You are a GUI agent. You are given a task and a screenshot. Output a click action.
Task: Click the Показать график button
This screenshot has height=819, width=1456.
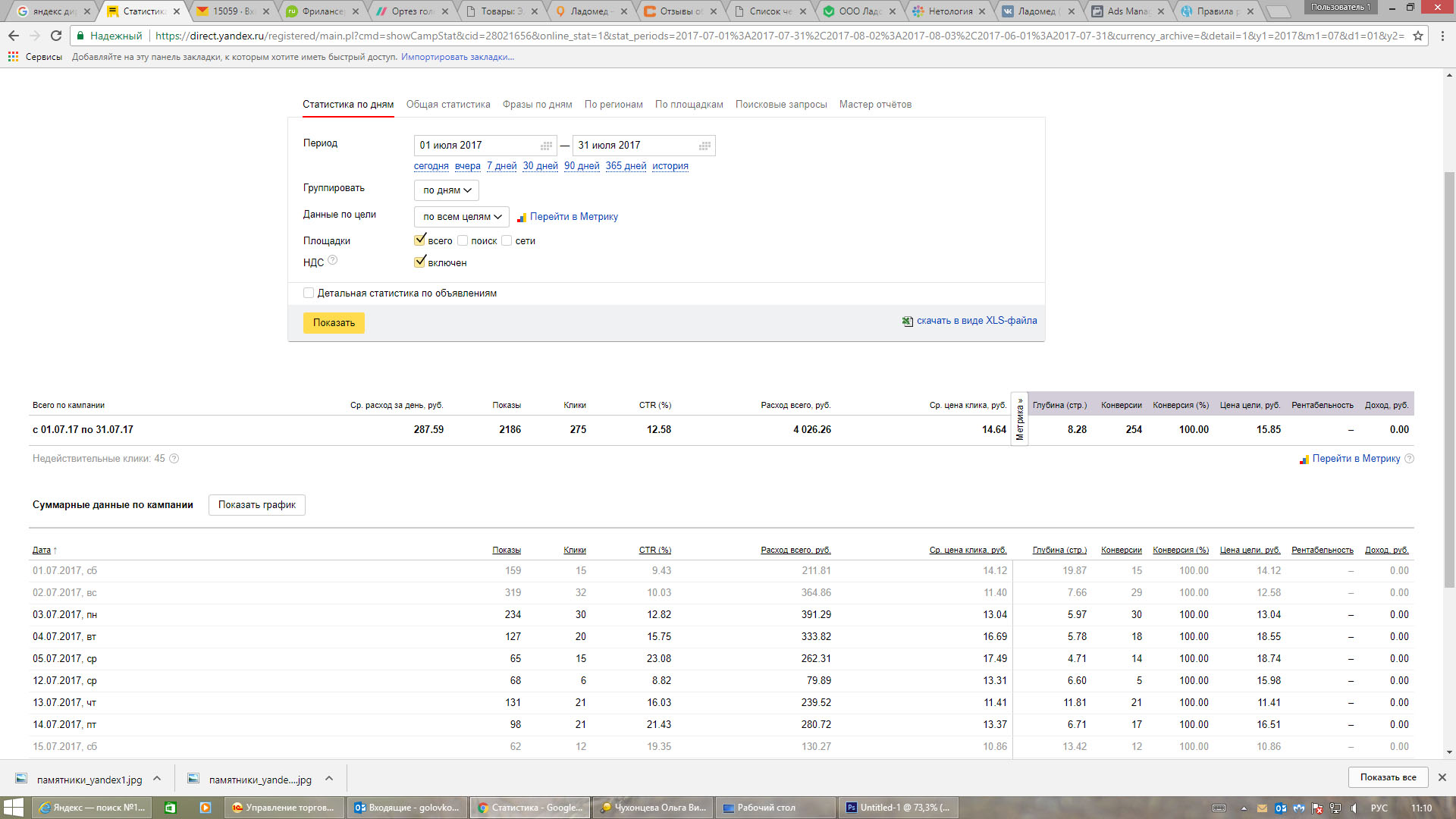[x=256, y=505]
